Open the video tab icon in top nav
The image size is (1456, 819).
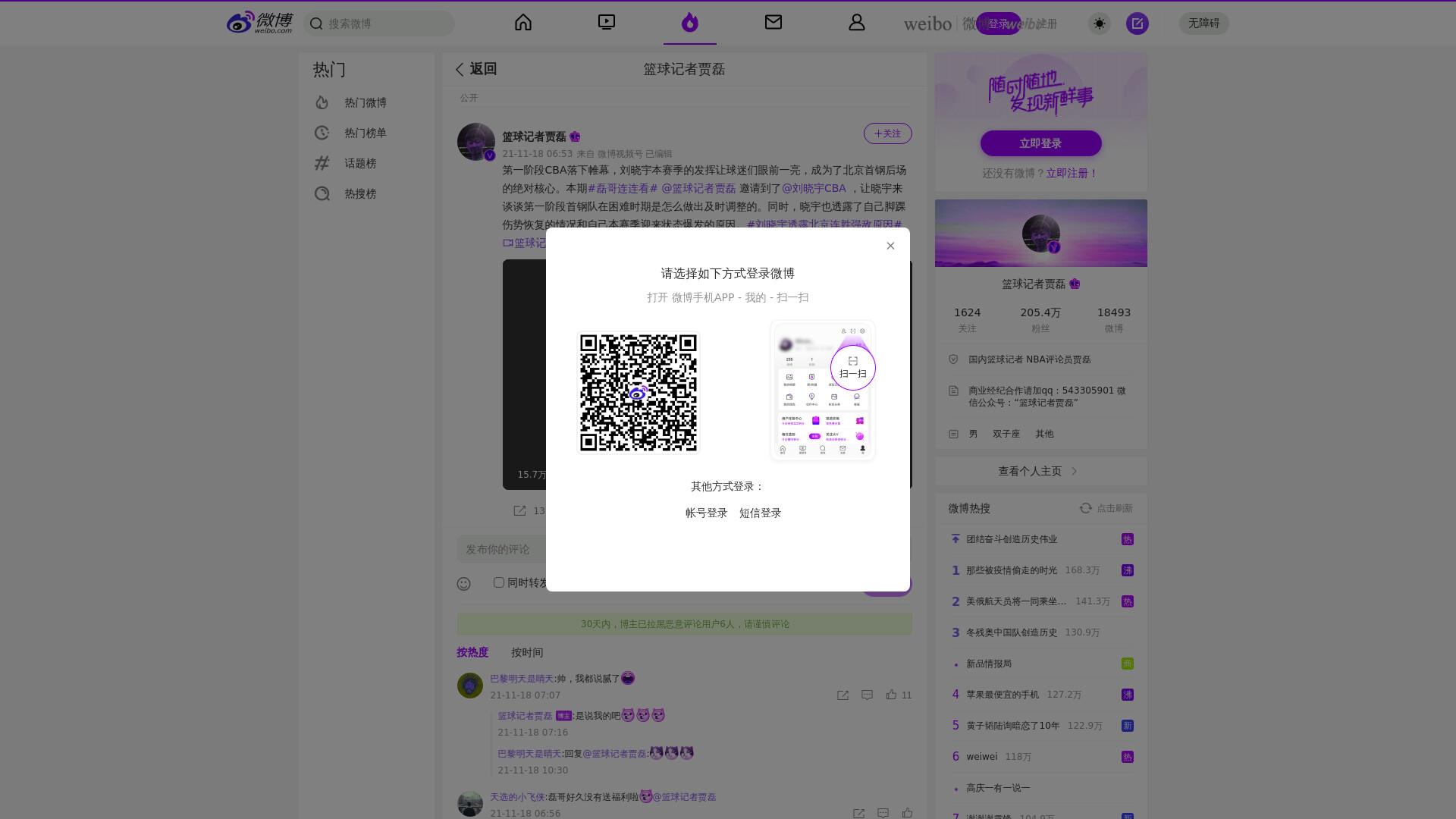(x=607, y=23)
